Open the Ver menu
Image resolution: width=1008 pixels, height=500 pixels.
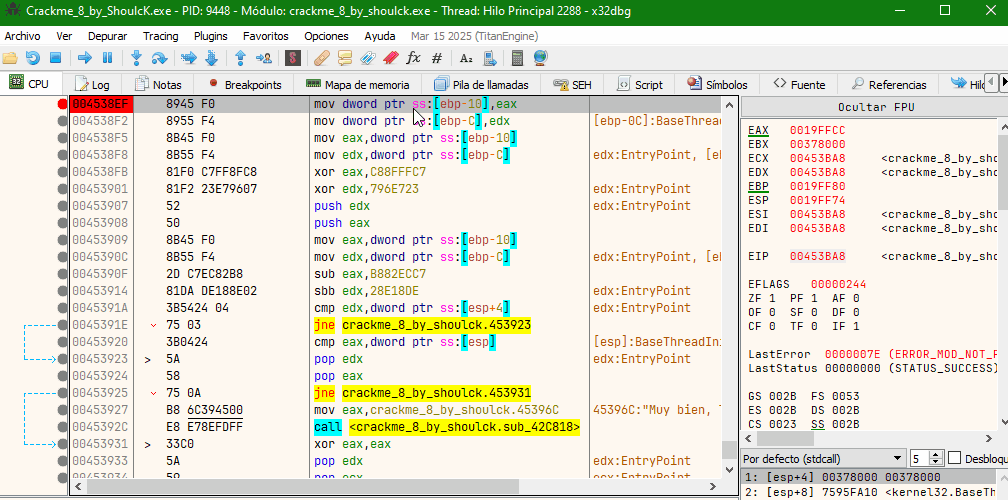64,36
